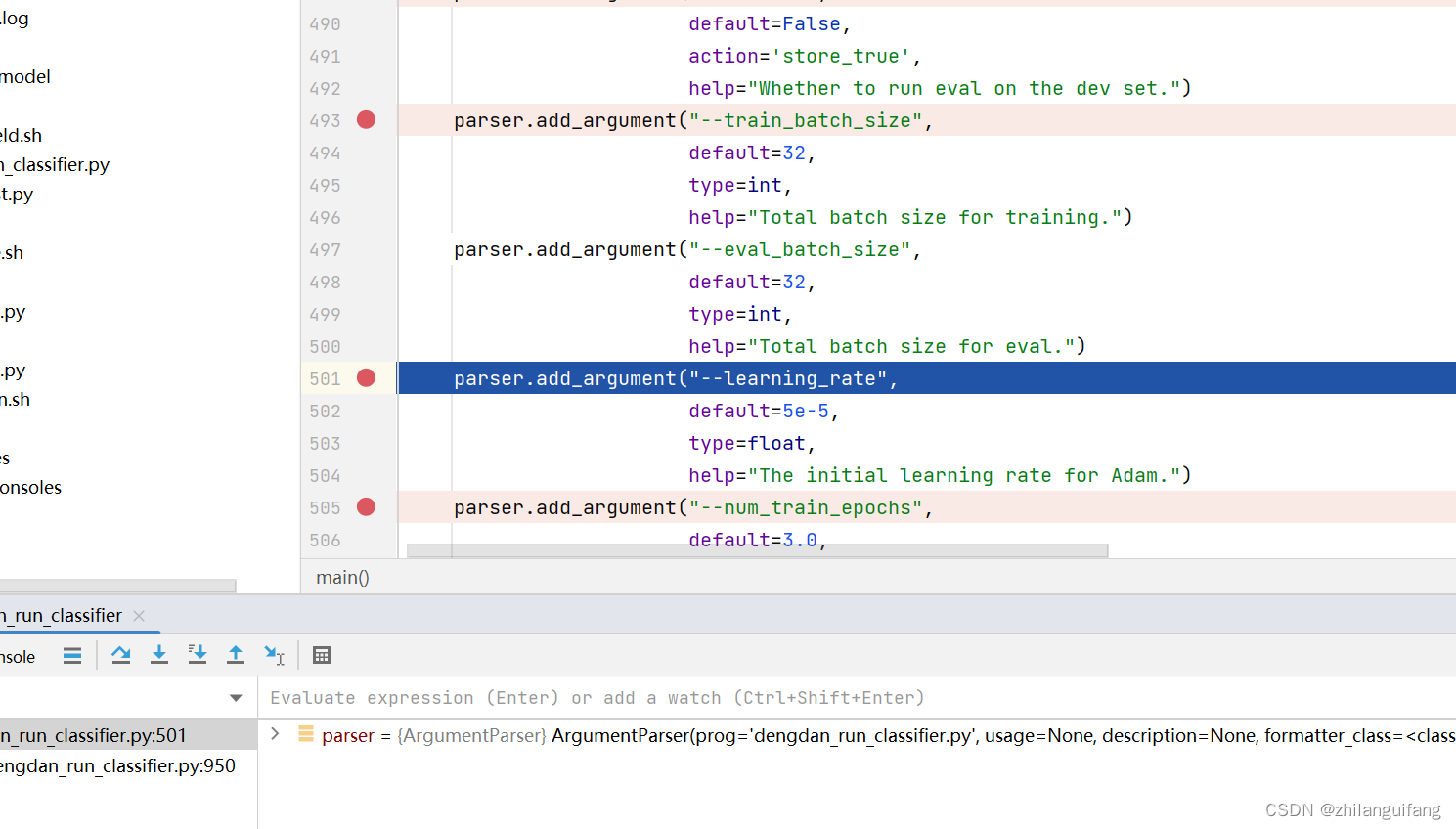Click the editor horizontal scrollbar

pyautogui.click(x=757, y=550)
